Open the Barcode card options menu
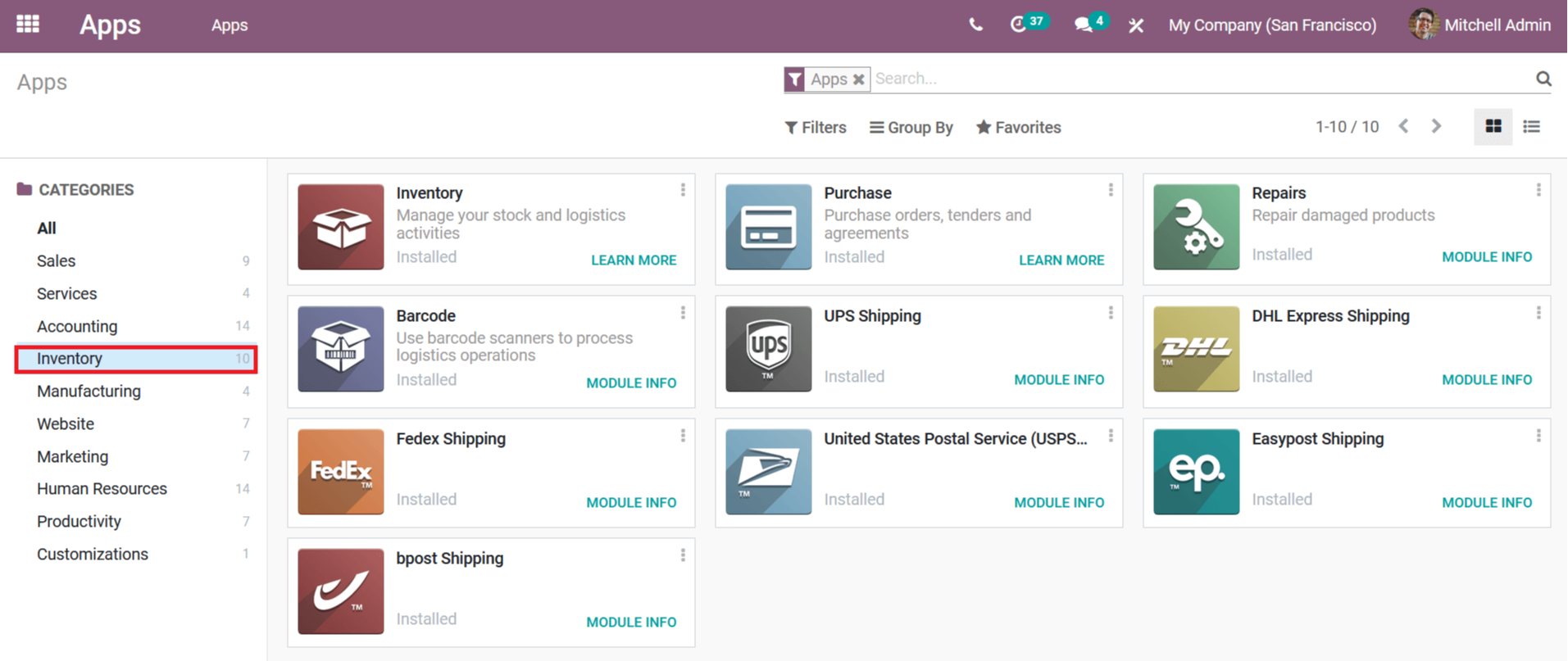This screenshot has width=1568, height=661. (683, 313)
